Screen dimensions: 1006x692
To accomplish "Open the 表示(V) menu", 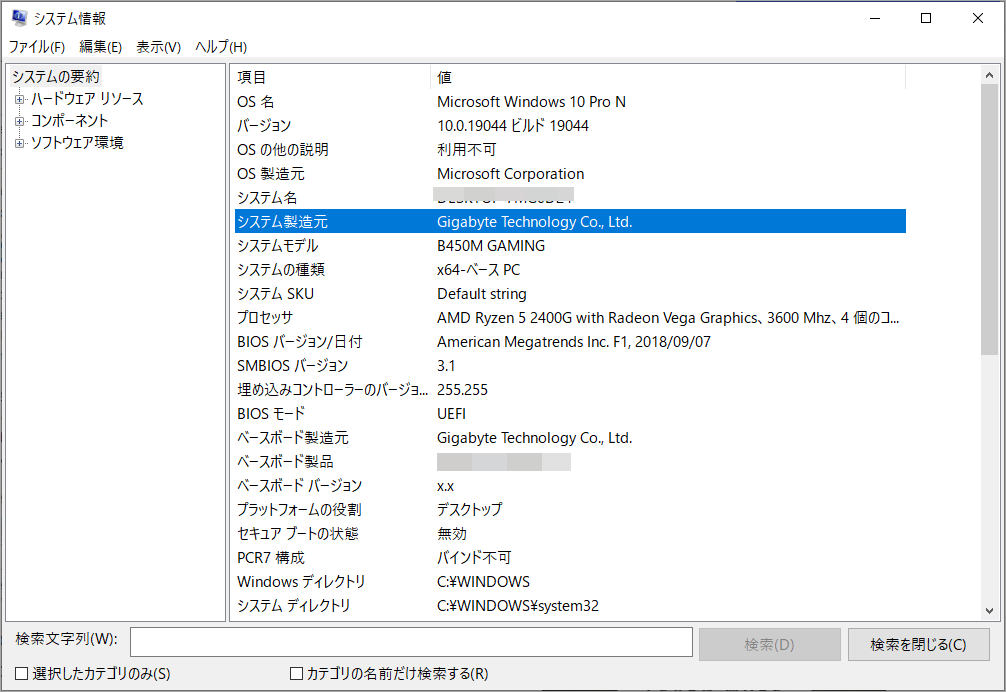I will coord(158,47).
